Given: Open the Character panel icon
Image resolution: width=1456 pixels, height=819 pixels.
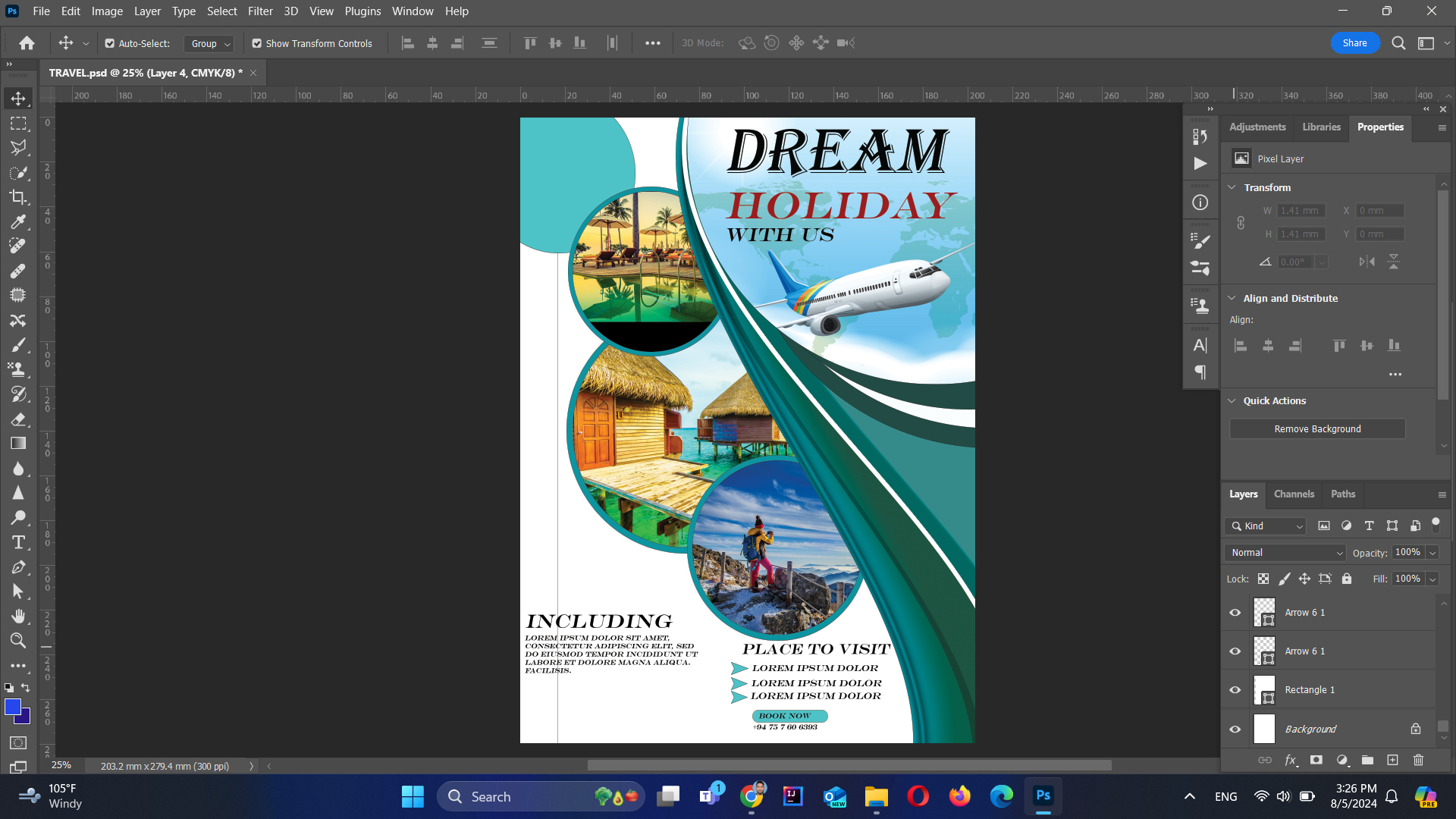Looking at the screenshot, I should pyautogui.click(x=1200, y=346).
